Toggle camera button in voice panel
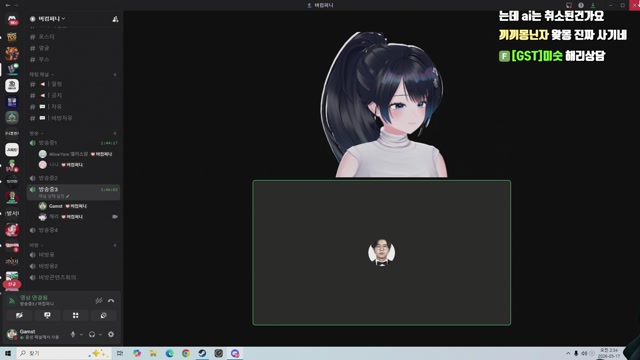This screenshot has height=360, width=640. point(19,316)
